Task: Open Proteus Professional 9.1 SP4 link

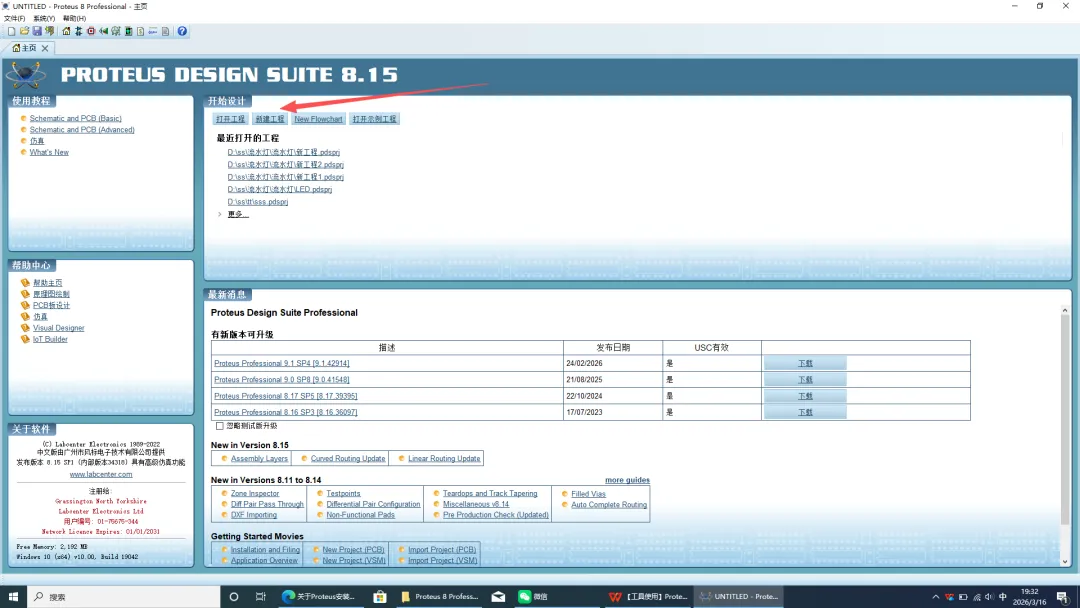Action: coord(282,363)
